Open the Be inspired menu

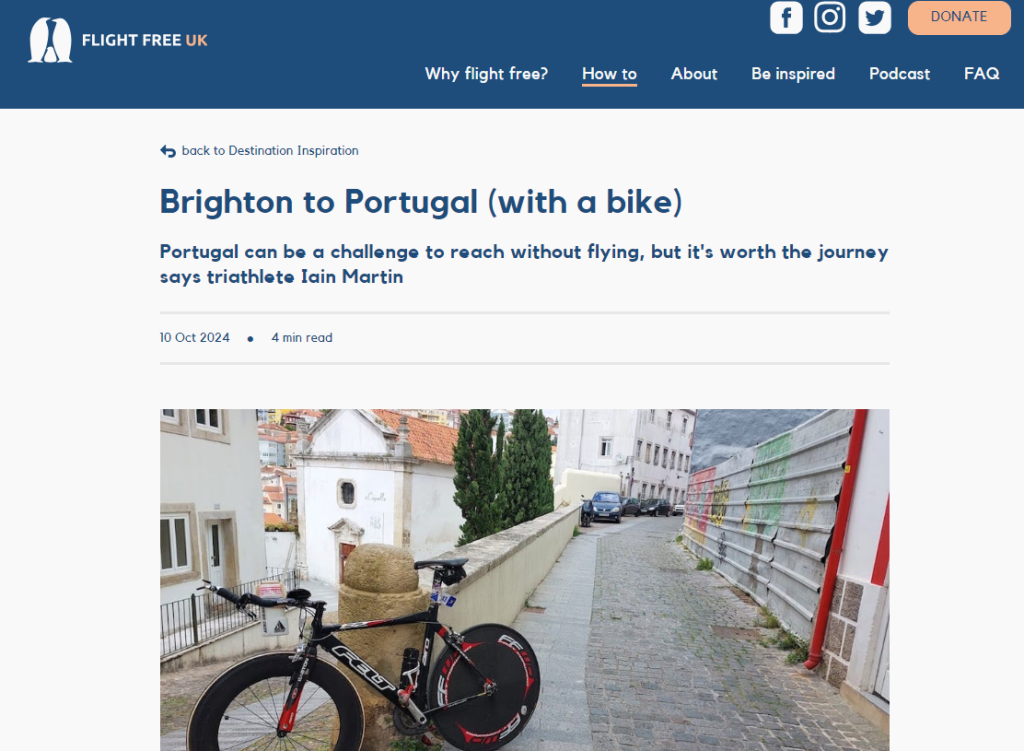point(793,74)
